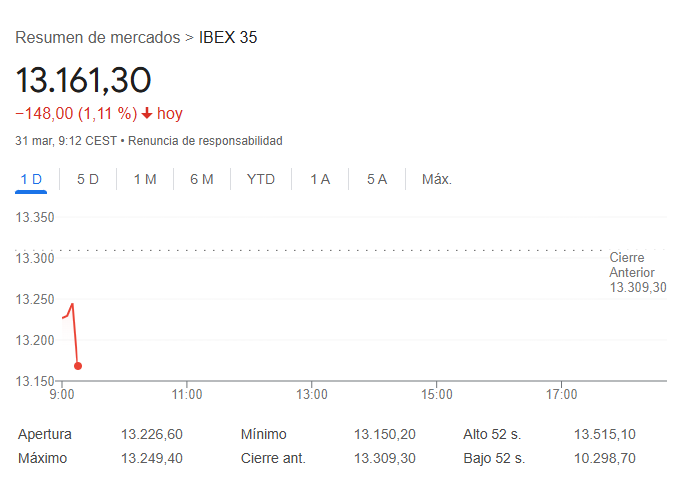This screenshot has height=483, width=692.
Task: Click the 13.161,30 index price
Action: click(83, 79)
